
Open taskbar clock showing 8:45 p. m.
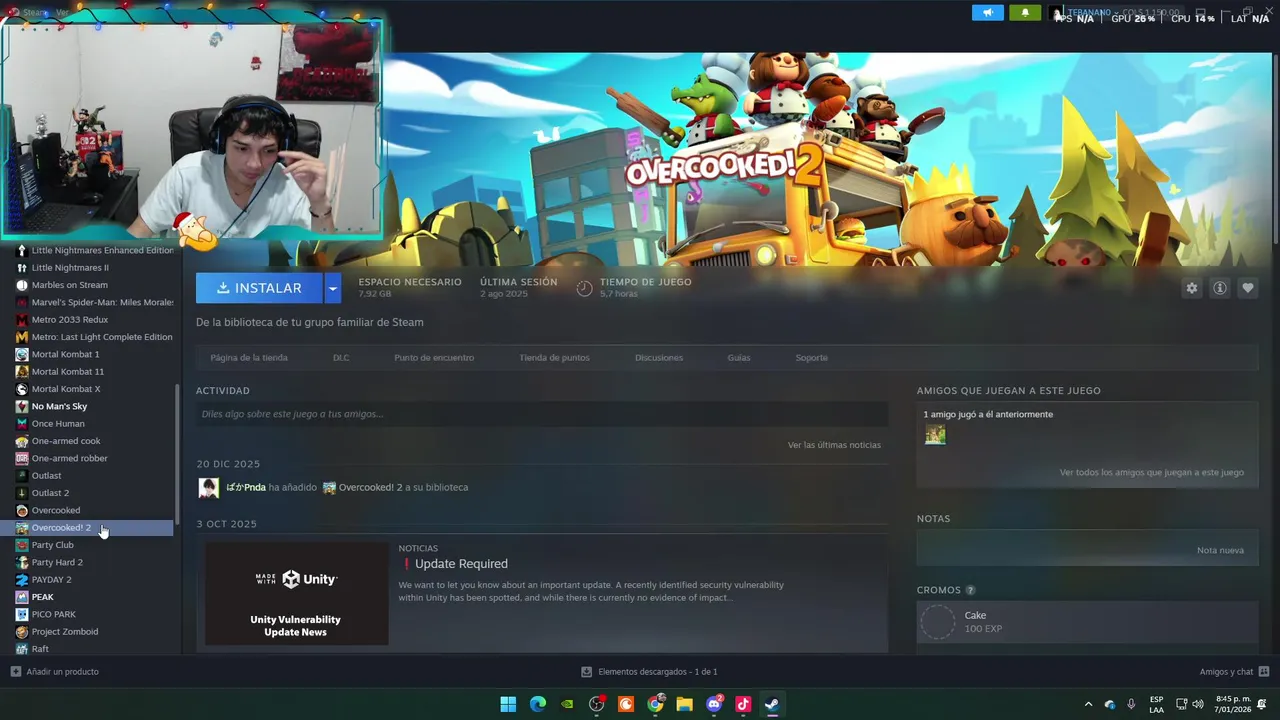pyautogui.click(x=1232, y=704)
